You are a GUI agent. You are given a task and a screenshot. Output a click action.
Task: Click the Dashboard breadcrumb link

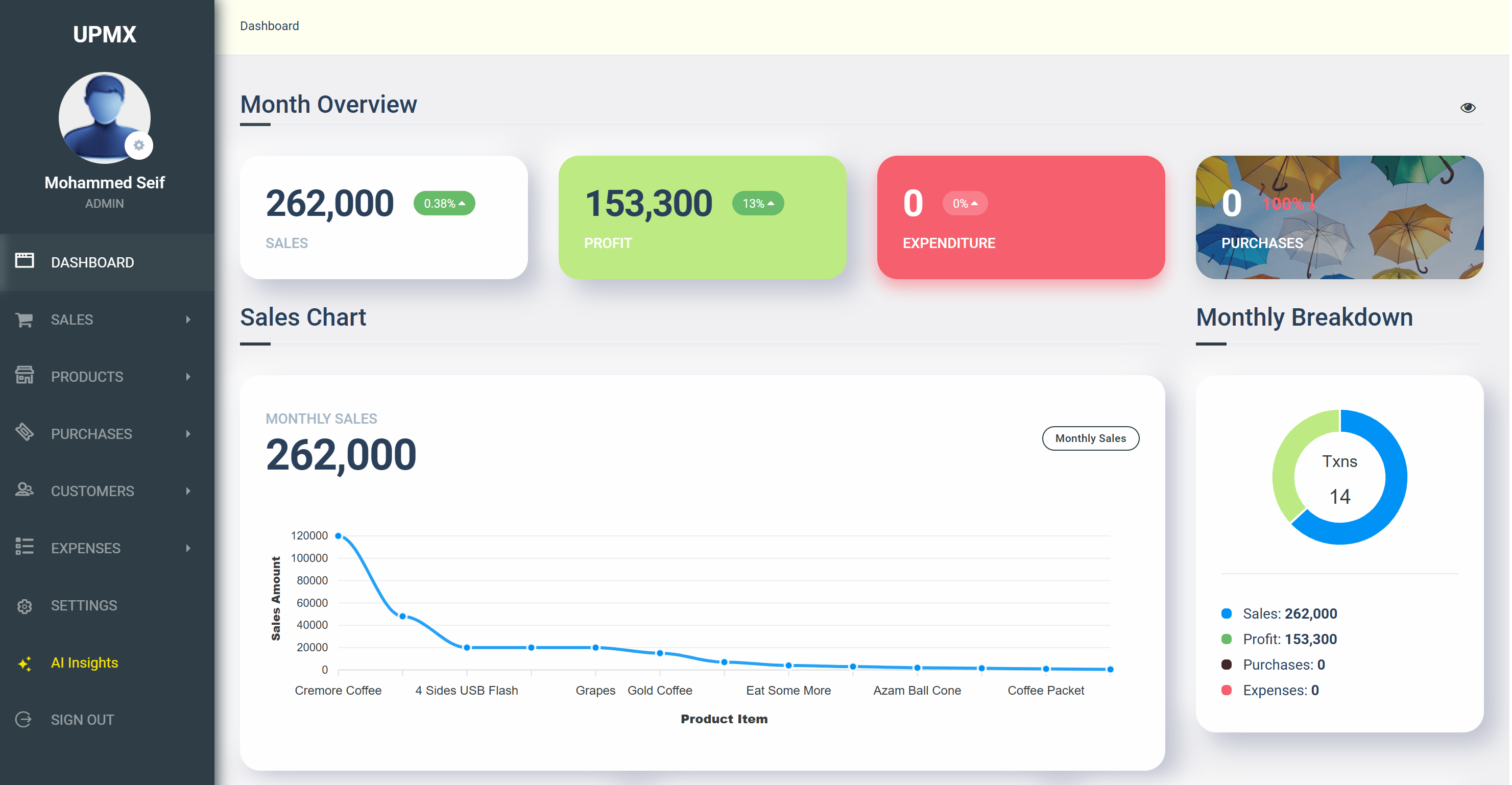270,26
